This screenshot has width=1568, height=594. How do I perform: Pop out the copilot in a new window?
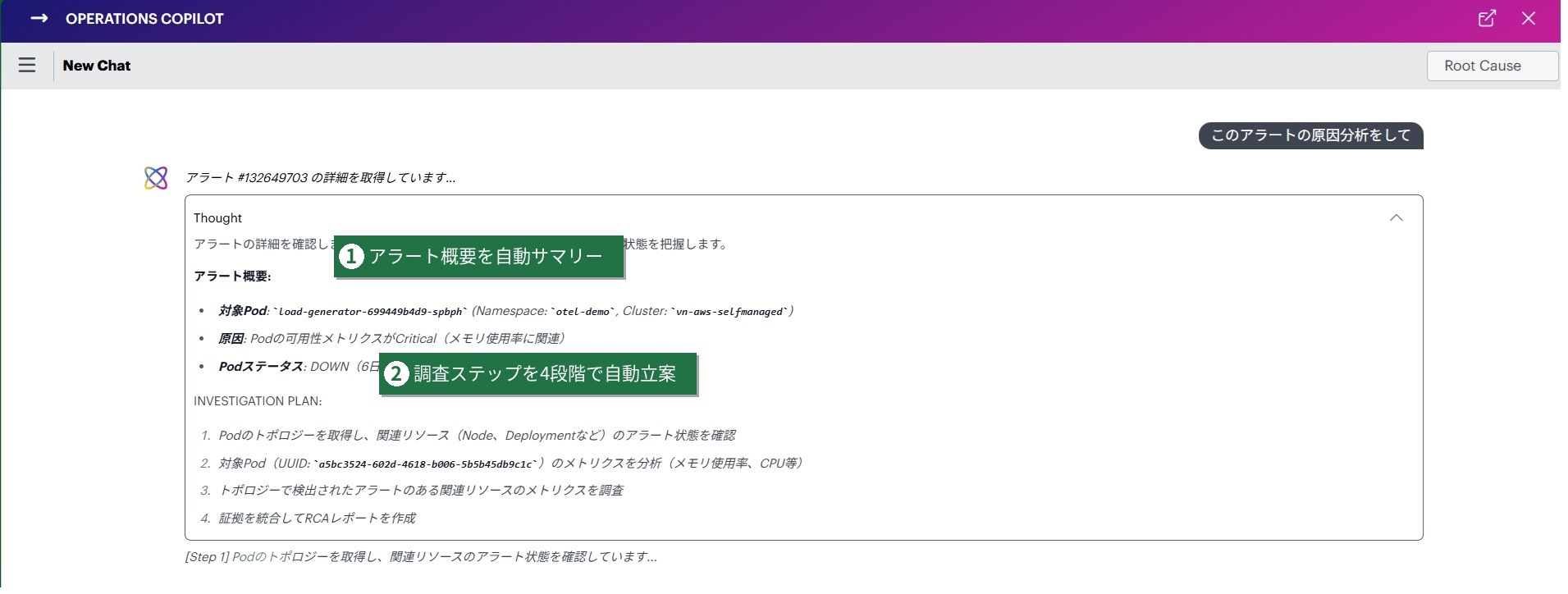[x=1487, y=19]
